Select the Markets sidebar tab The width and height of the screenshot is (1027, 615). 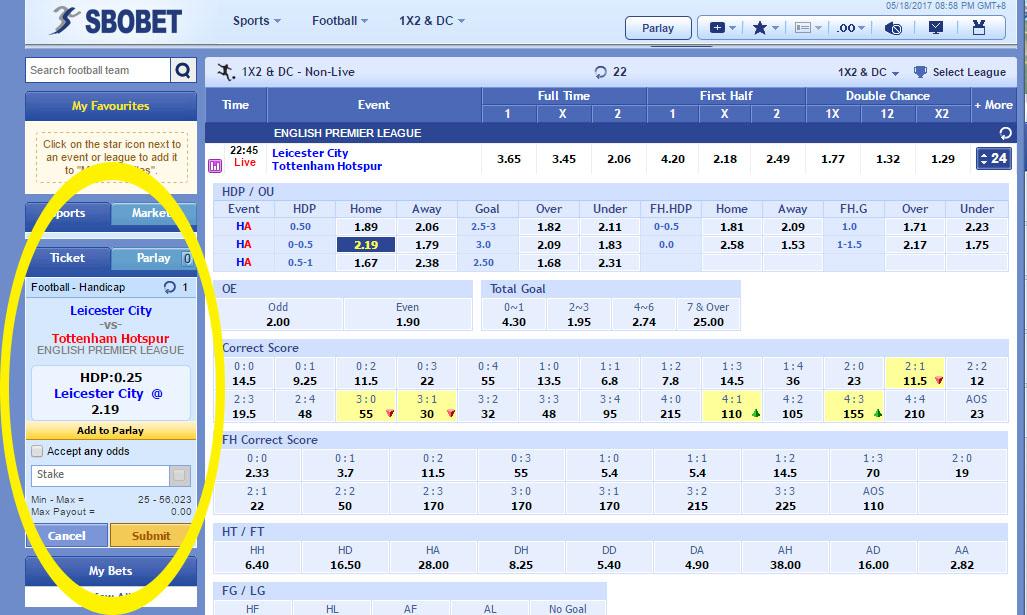[153, 213]
